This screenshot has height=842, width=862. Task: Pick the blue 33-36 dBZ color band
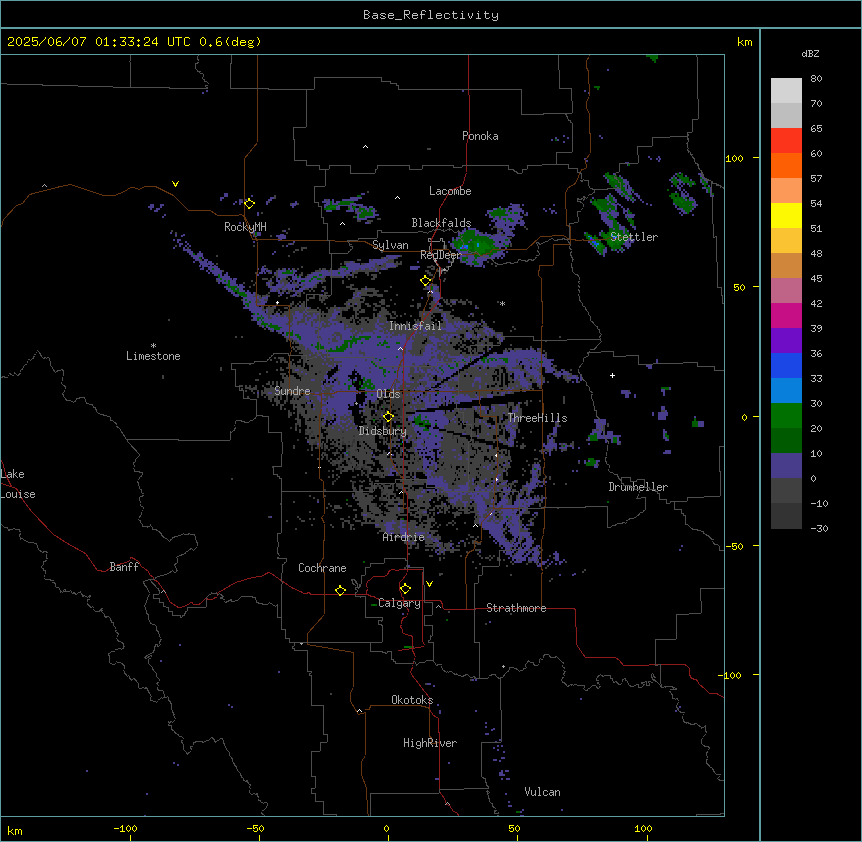pos(786,365)
